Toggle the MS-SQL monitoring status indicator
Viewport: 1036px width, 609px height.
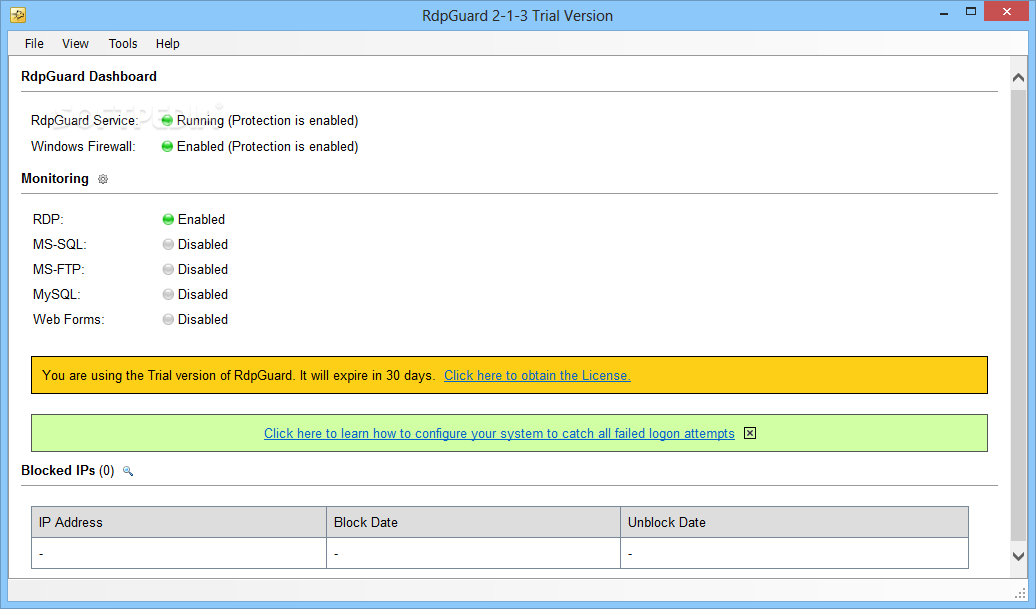168,245
